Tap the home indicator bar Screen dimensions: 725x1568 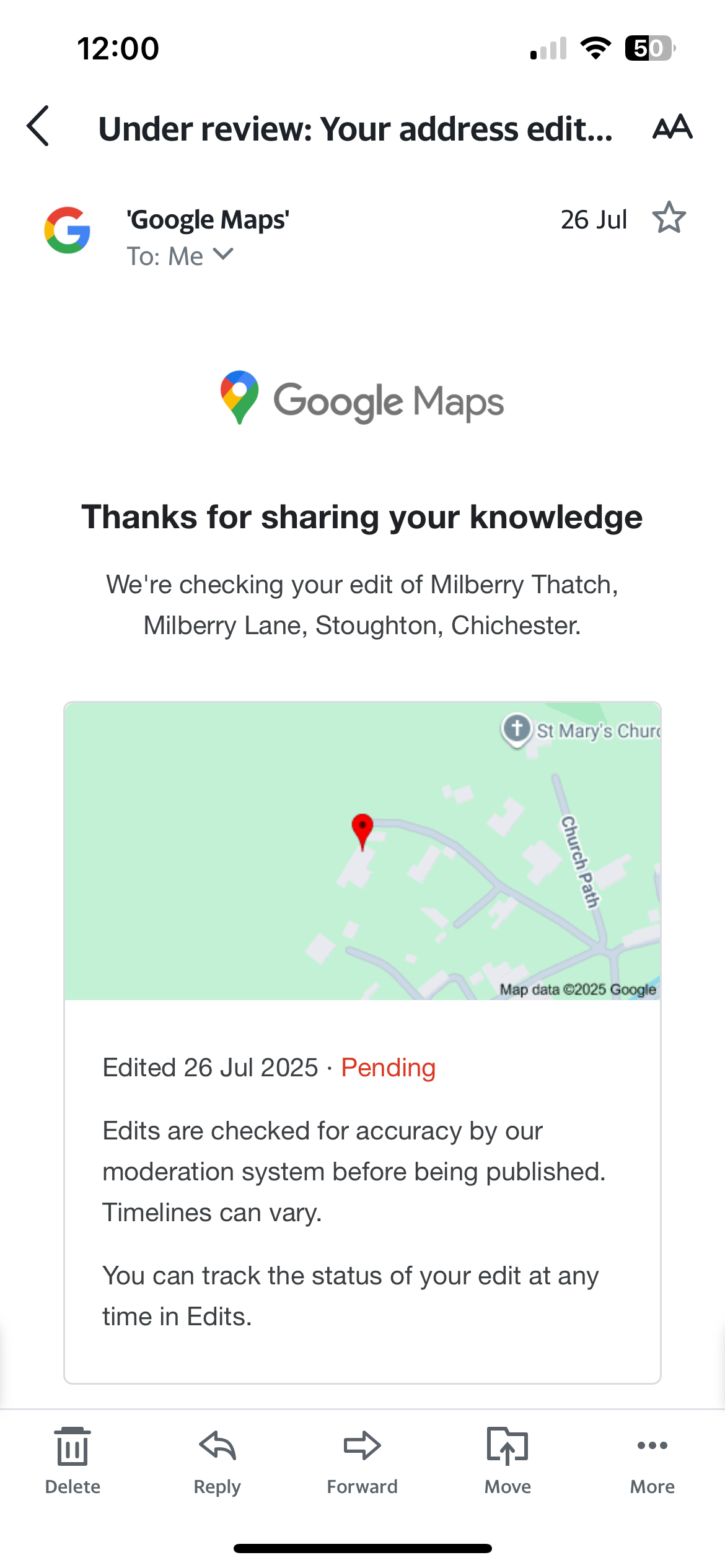coord(362,1548)
